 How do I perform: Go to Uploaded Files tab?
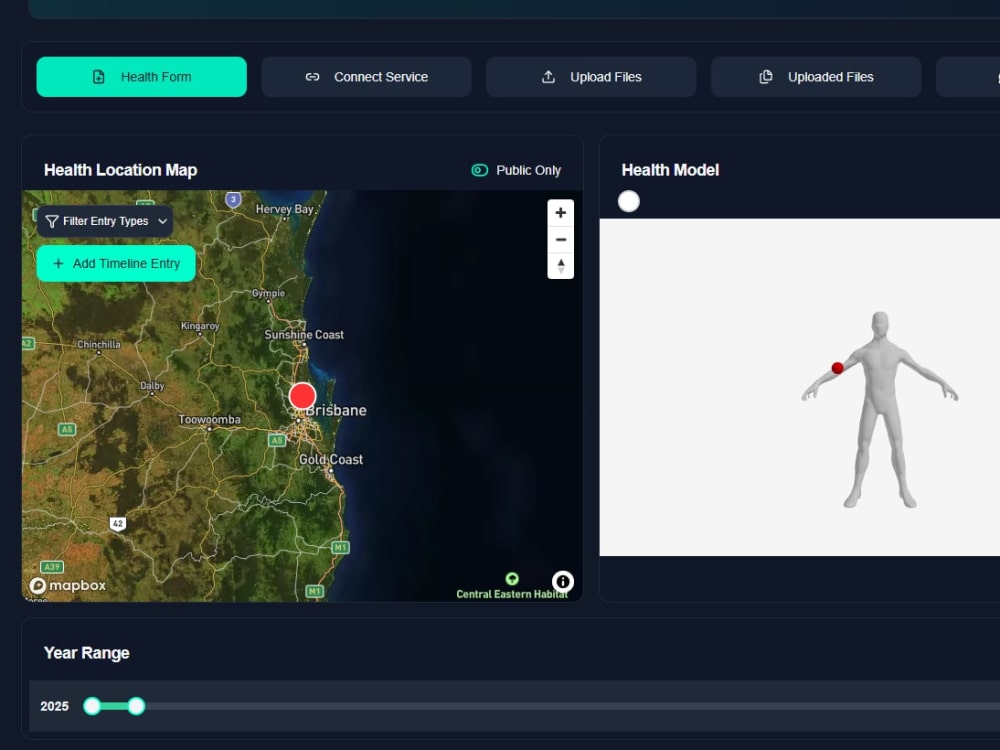[816, 77]
